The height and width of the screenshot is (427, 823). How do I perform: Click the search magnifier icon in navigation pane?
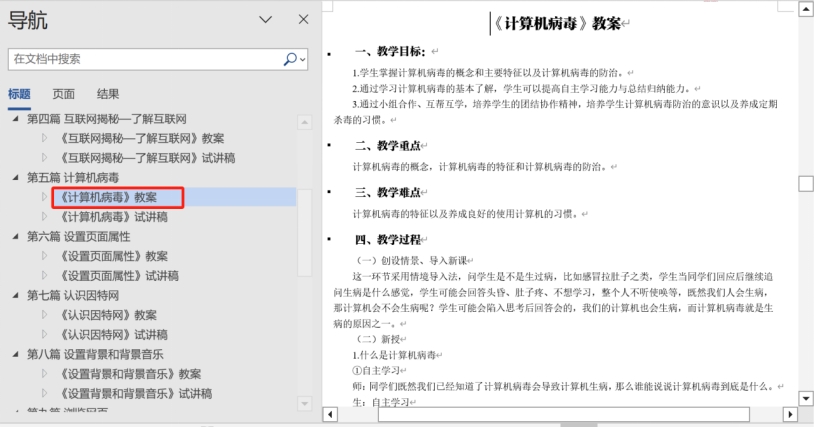[x=287, y=59]
